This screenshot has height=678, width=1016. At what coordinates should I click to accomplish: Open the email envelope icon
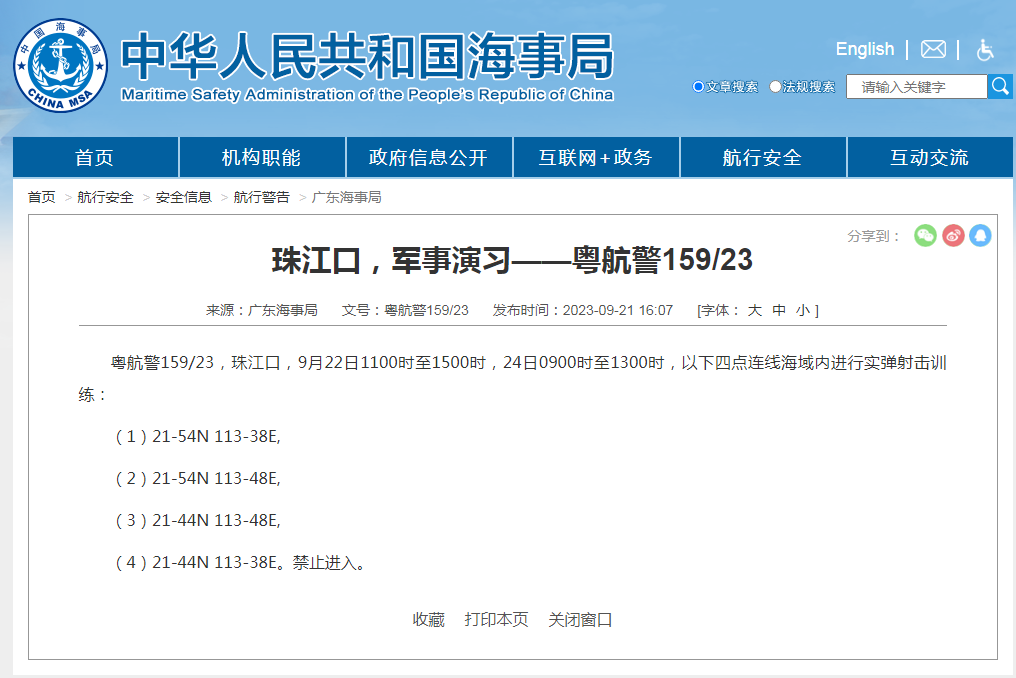(933, 49)
